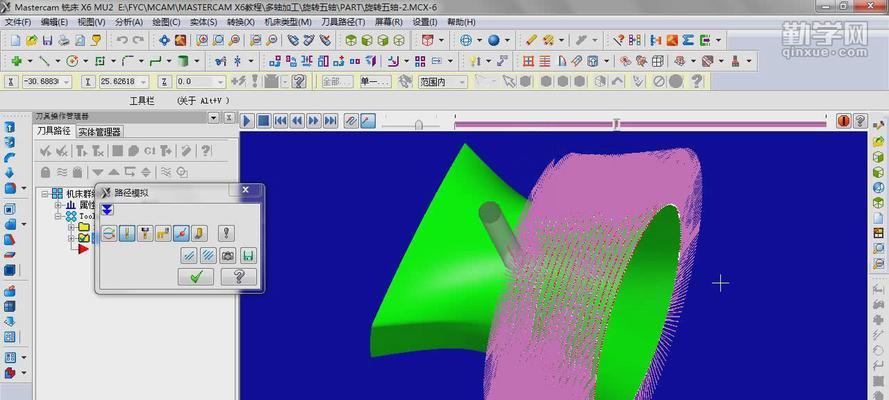Print using the printer icon
The width and height of the screenshot is (889, 400).
tap(64, 40)
